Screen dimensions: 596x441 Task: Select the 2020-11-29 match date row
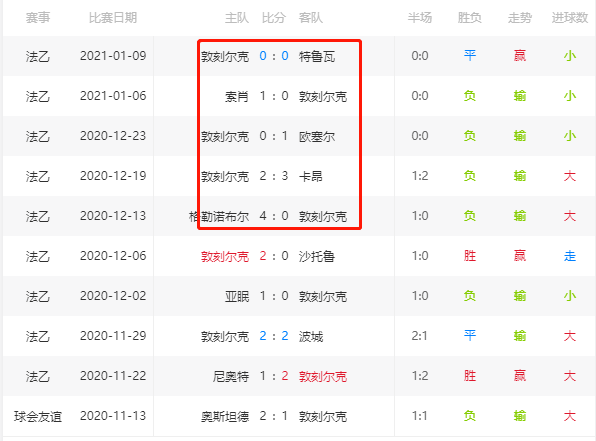coord(298,336)
